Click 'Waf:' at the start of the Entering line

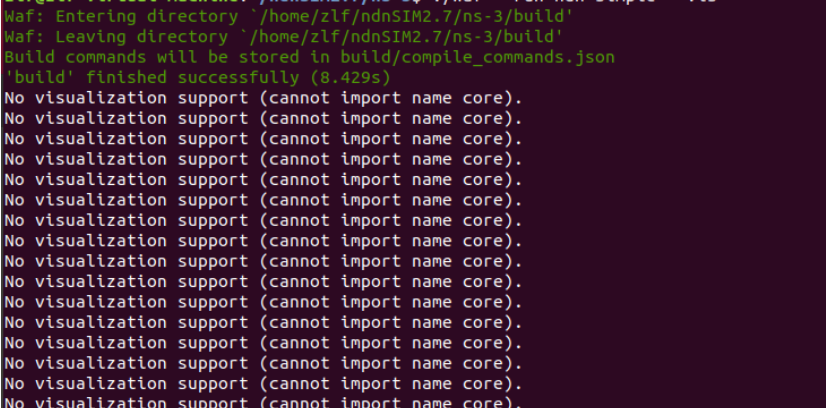(x=25, y=17)
